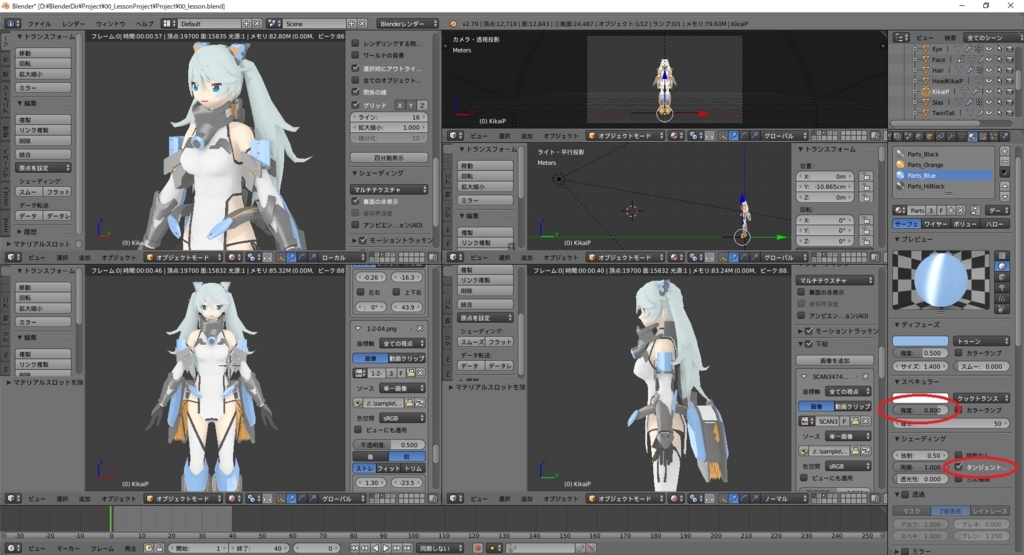Toggle the グリッド floor checkbox

click(355, 105)
